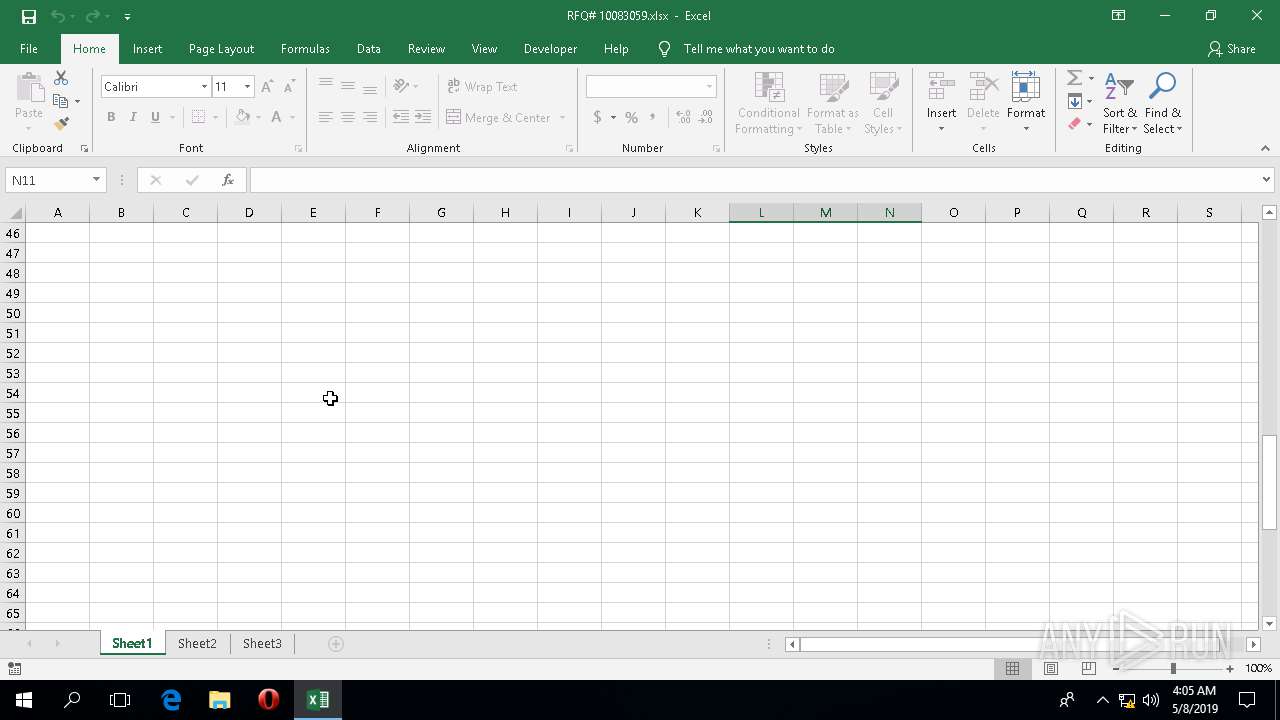Open the Fill Color dropdown arrow
The image size is (1280, 720).
258,117
